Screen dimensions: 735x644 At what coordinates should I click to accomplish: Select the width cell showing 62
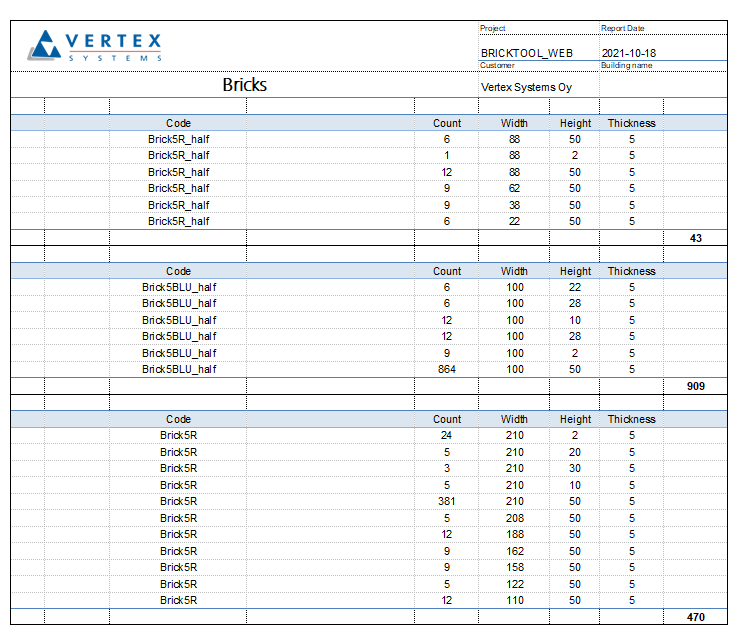(514, 188)
